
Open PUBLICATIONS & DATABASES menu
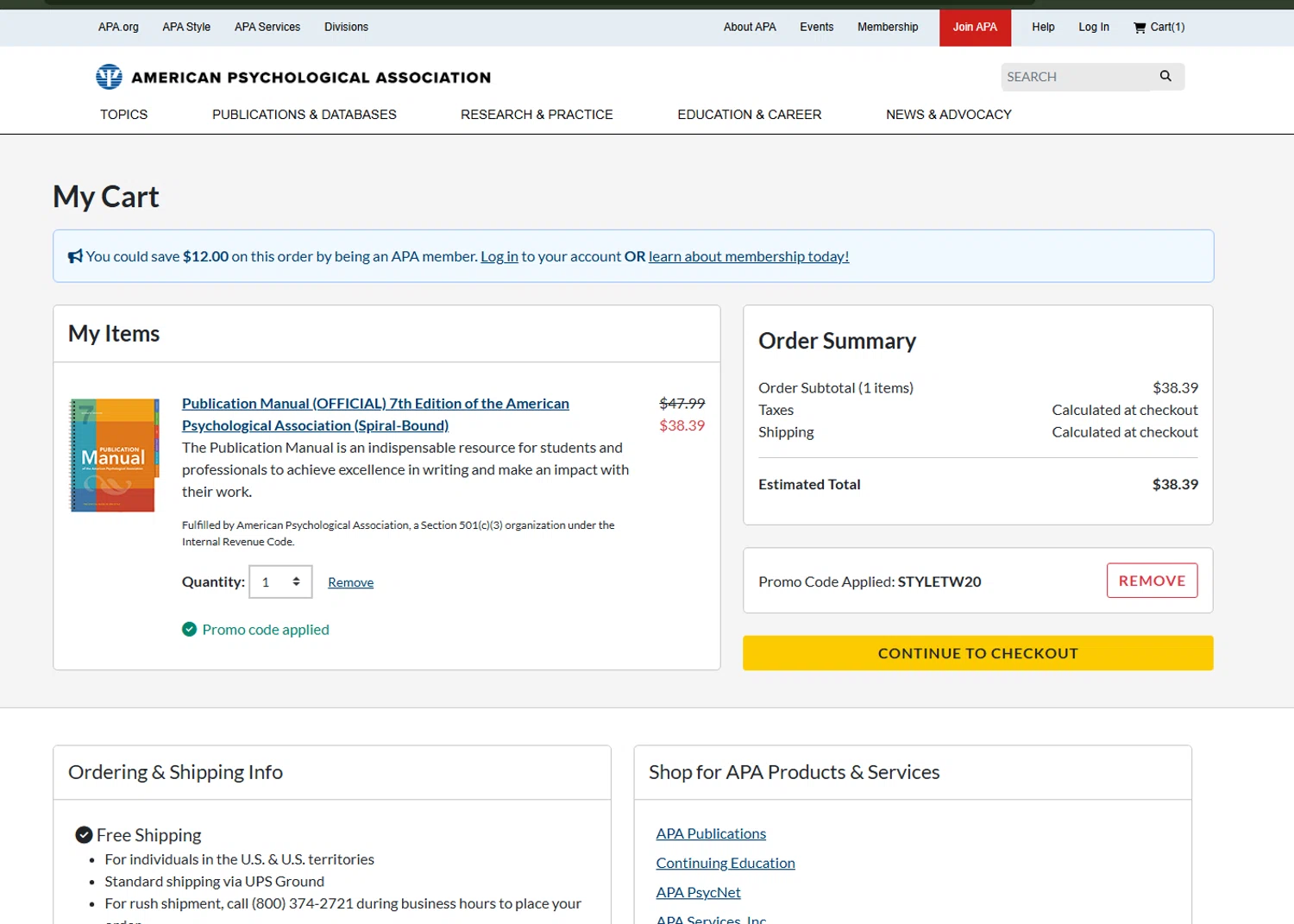305,114
